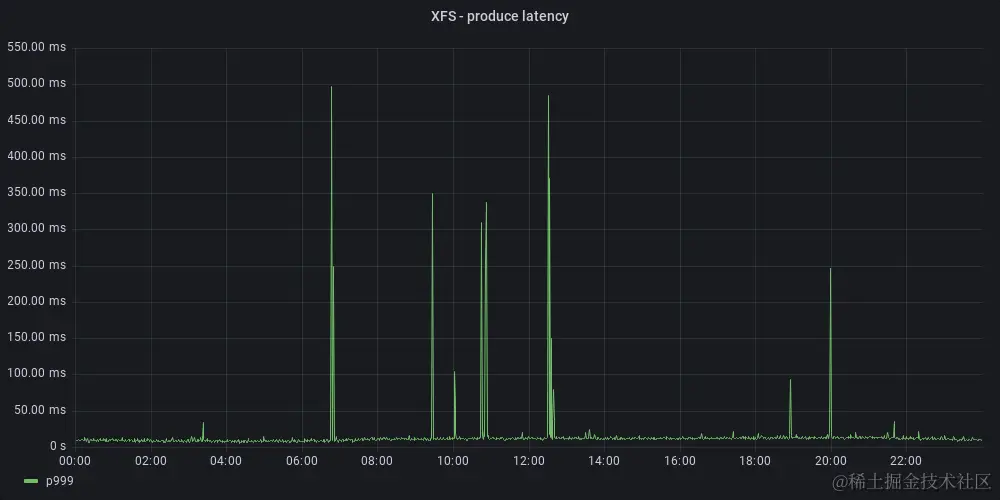Click the 350.00 ms y-axis label

click(36, 192)
